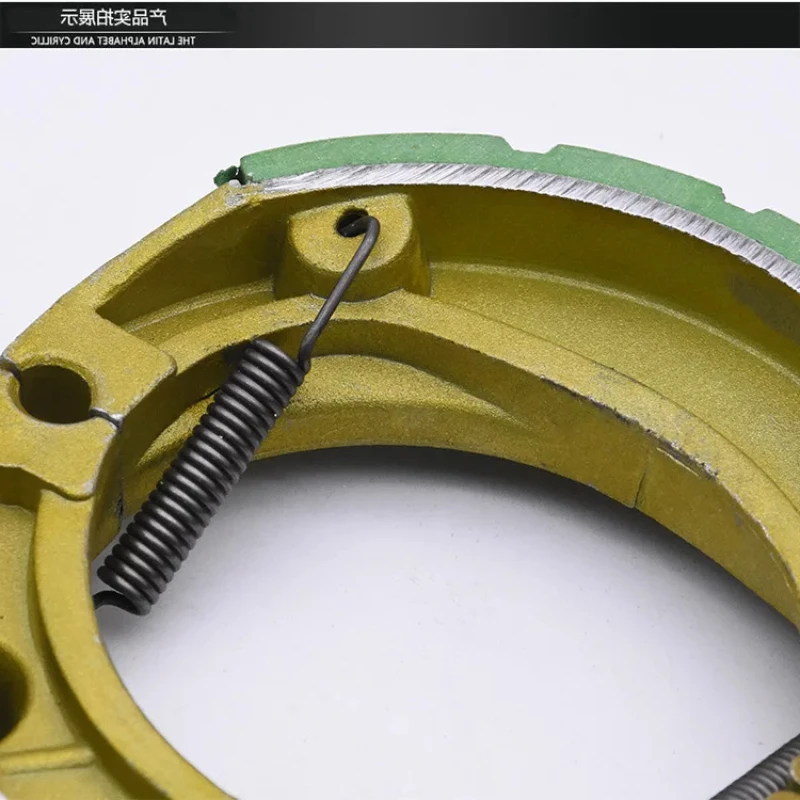The image size is (800, 800).
Task: Click the mirrored Chinese heading "产品实拍展示"
Action: click(x=113, y=17)
